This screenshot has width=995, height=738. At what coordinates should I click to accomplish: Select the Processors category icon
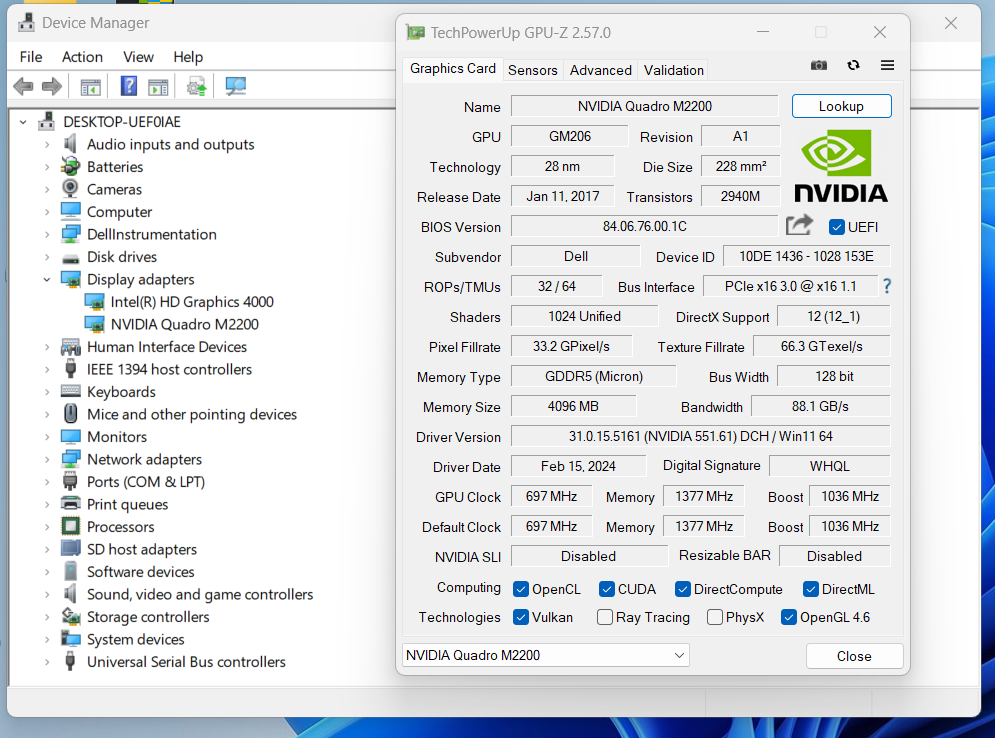[x=70, y=526]
